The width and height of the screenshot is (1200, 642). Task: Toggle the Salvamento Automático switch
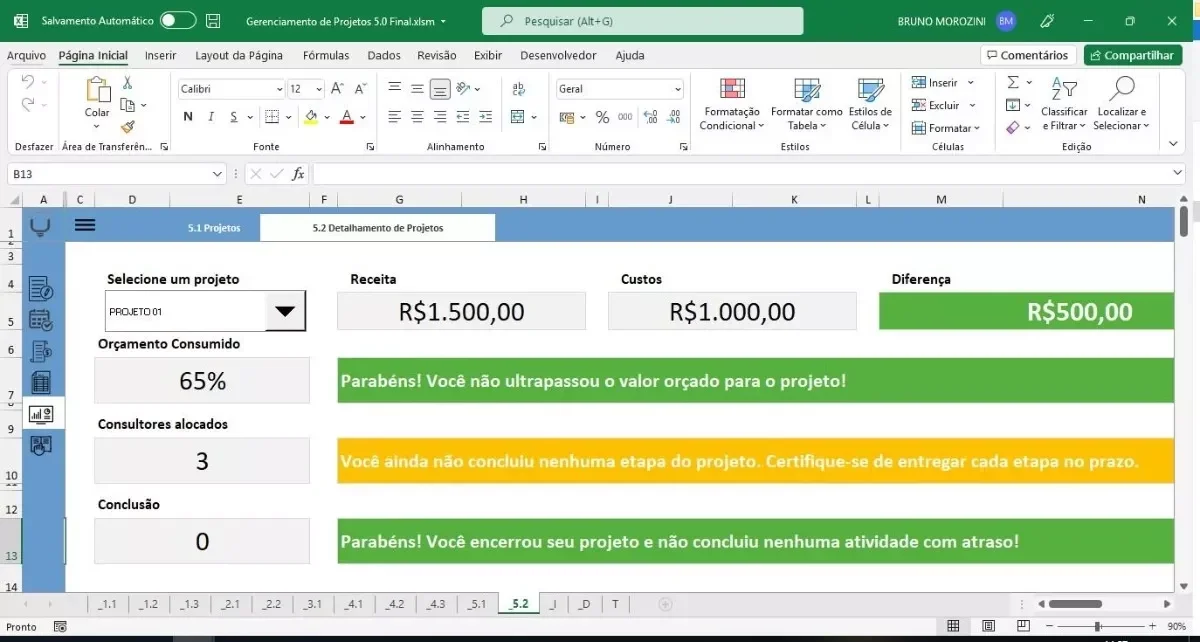(x=178, y=20)
